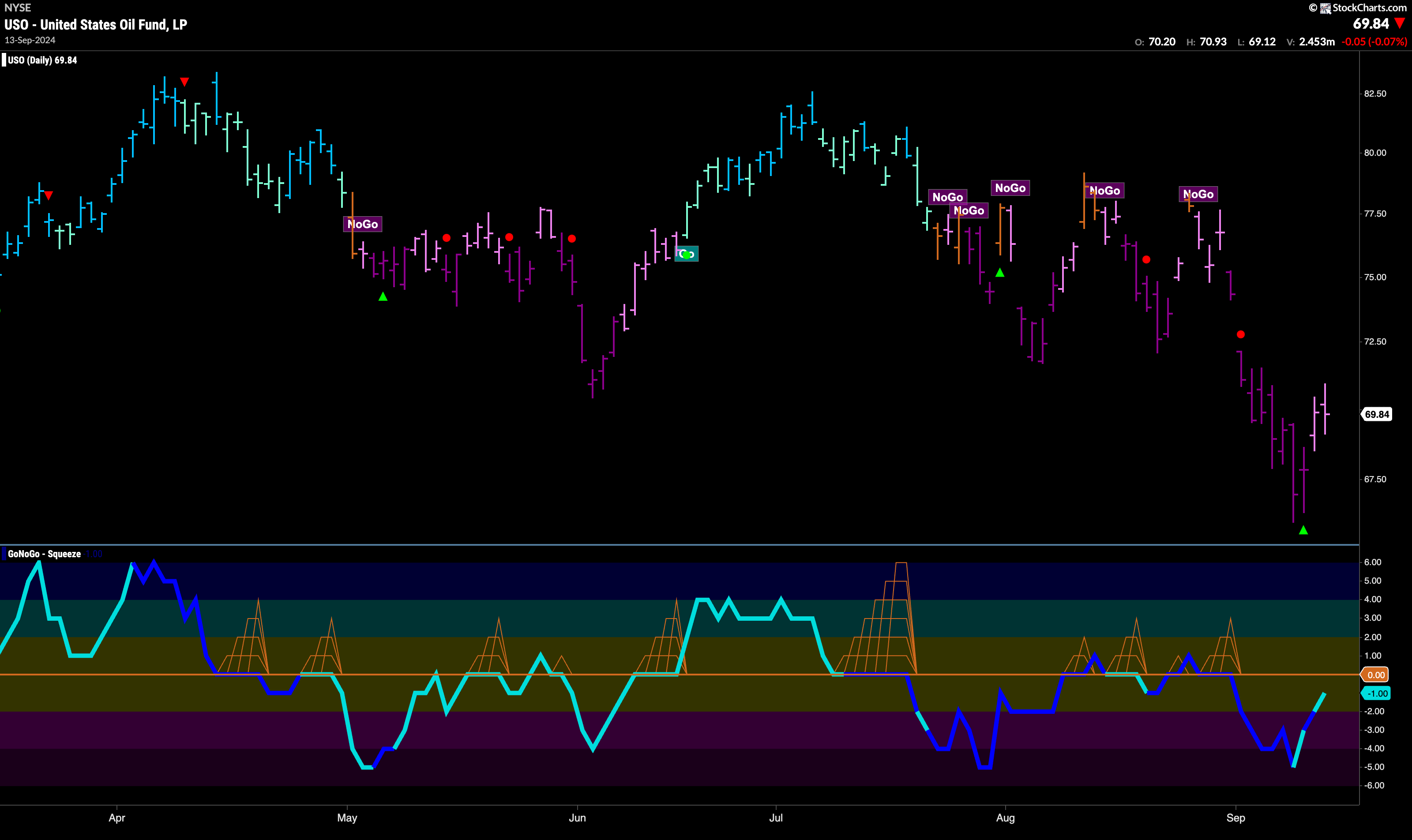Screen dimensions: 1412x840
Task: Click the 82.50 price axis label
Action: pos(1375,94)
